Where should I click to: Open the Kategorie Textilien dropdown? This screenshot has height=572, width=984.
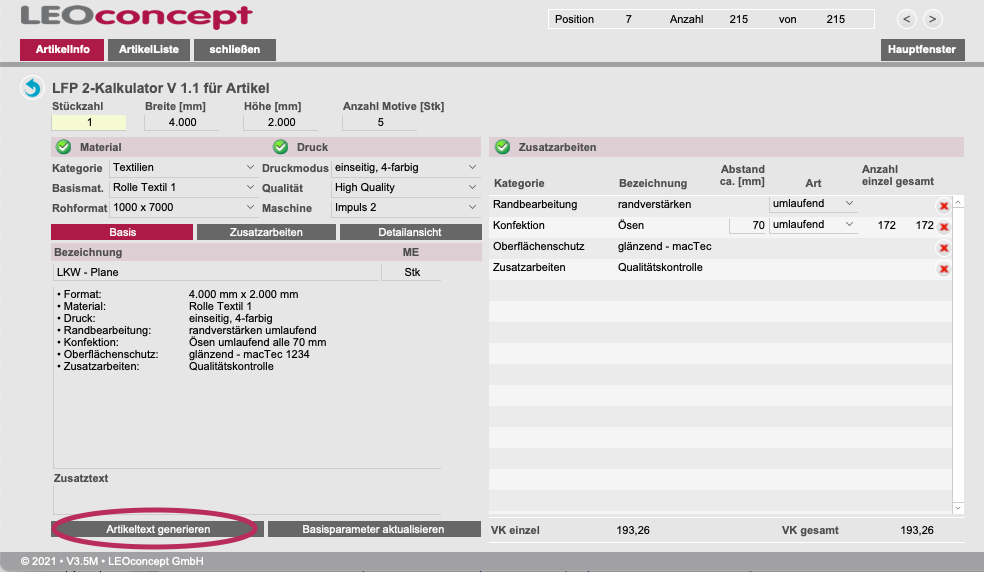[x=183, y=167]
